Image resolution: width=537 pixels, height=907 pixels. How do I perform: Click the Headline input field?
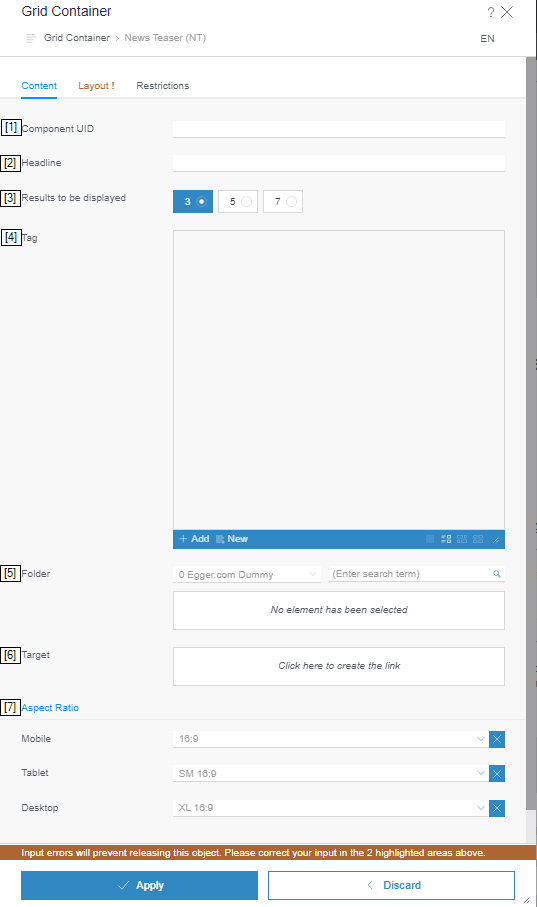[339, 163]
